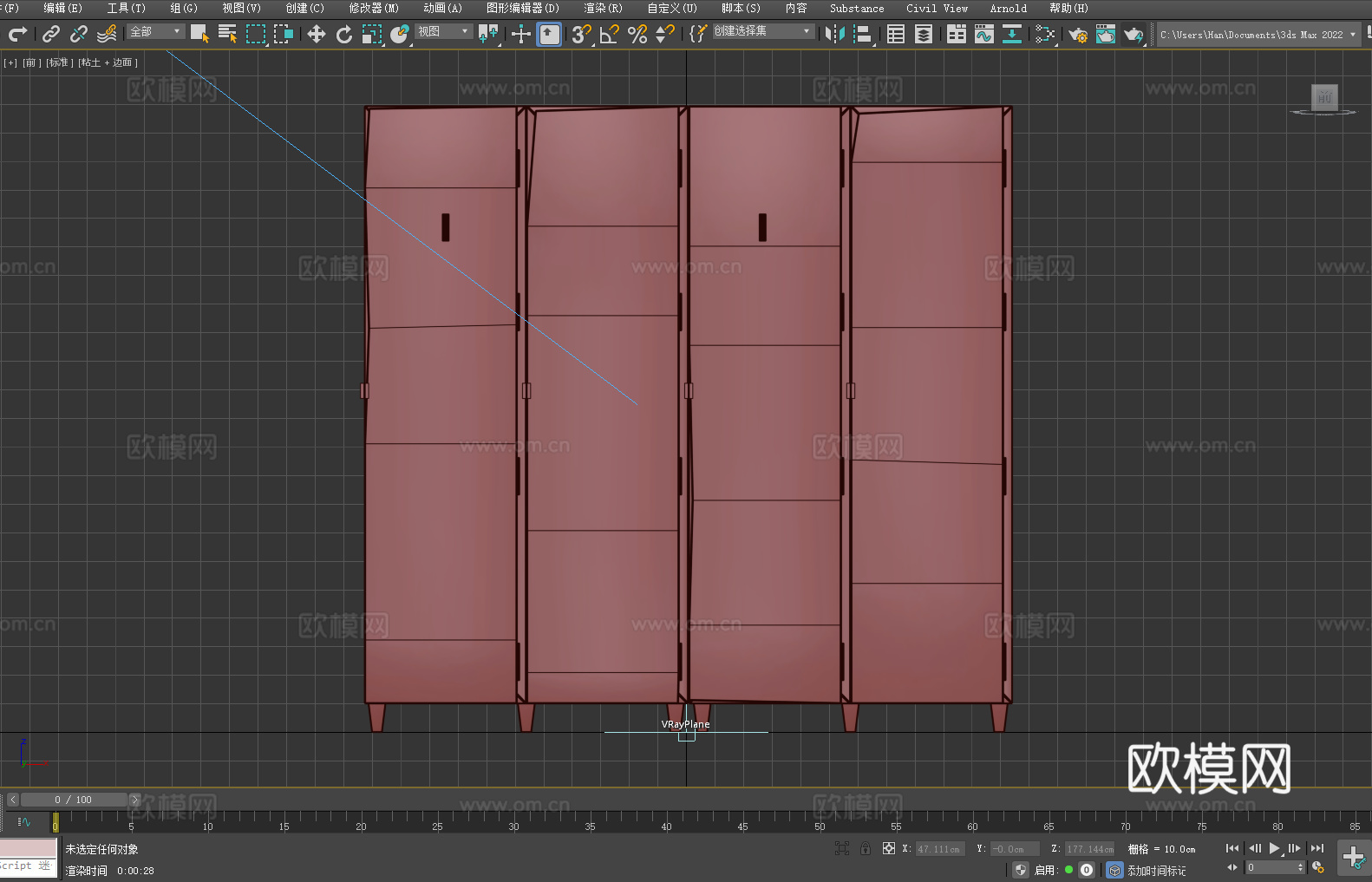Viewport: 1372px width, 882px height.
Task: Show the Ribbon toggle icon
Action: click(957, 34)
